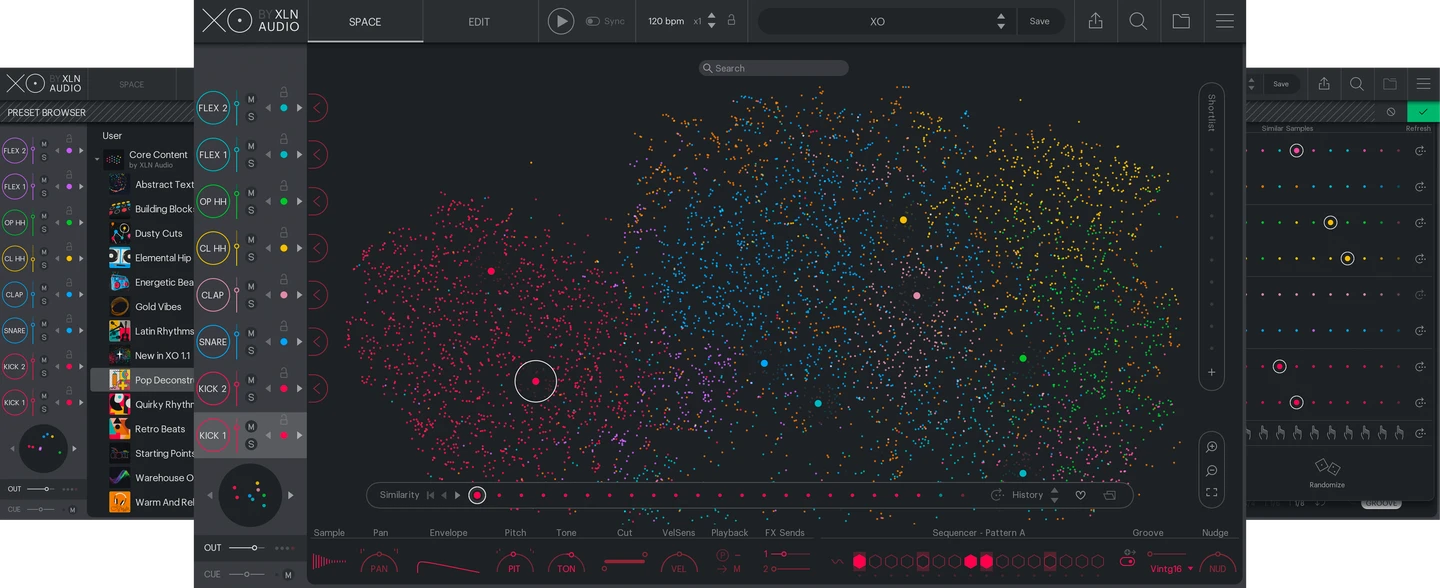Open the XO preset selector dropdown
Viewport: 1440px width, 588px height.
(1001, 21)
